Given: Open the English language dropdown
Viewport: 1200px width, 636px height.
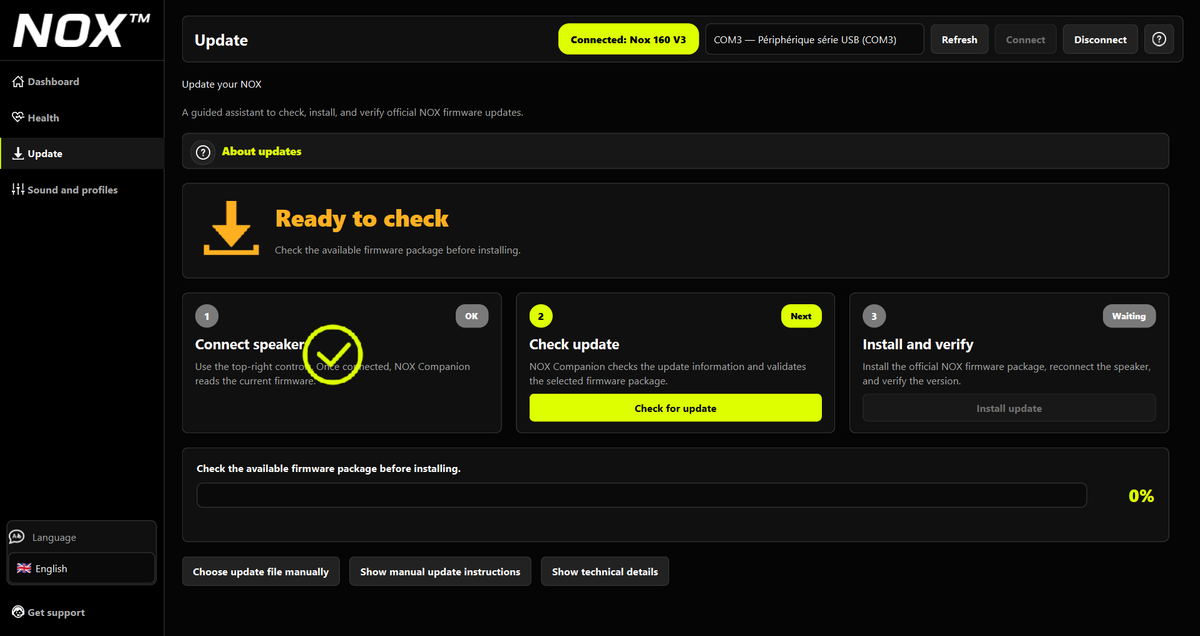Looking at the screenshot, I should [81, 568].
